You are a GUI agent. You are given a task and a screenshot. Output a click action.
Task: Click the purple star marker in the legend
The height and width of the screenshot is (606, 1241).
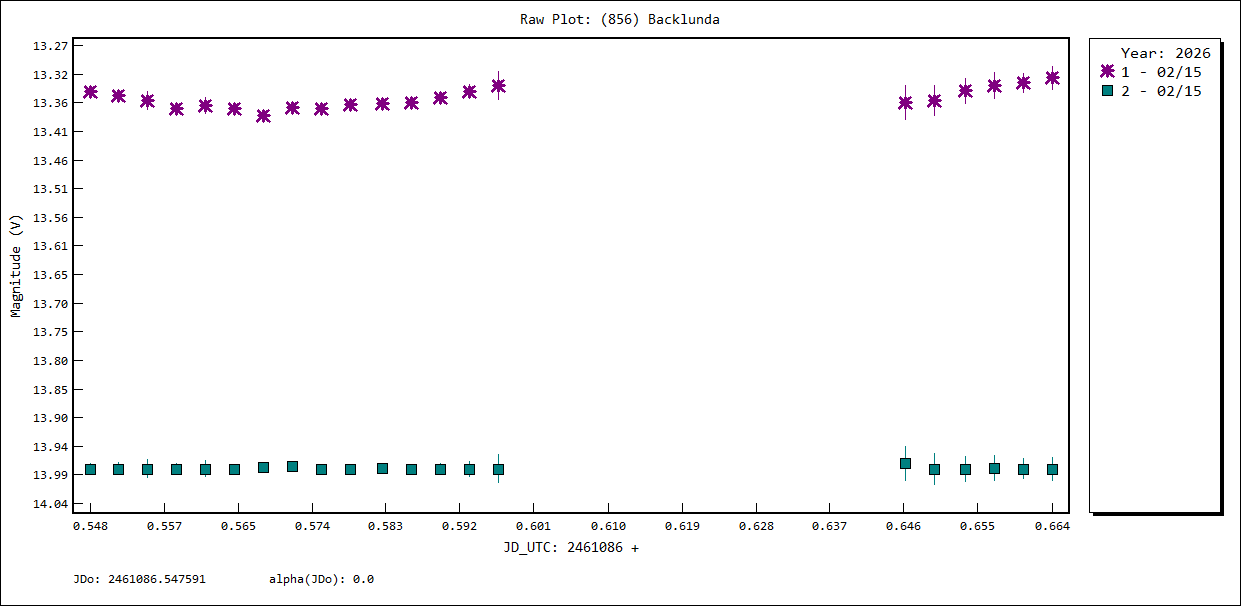[1107, 72]
